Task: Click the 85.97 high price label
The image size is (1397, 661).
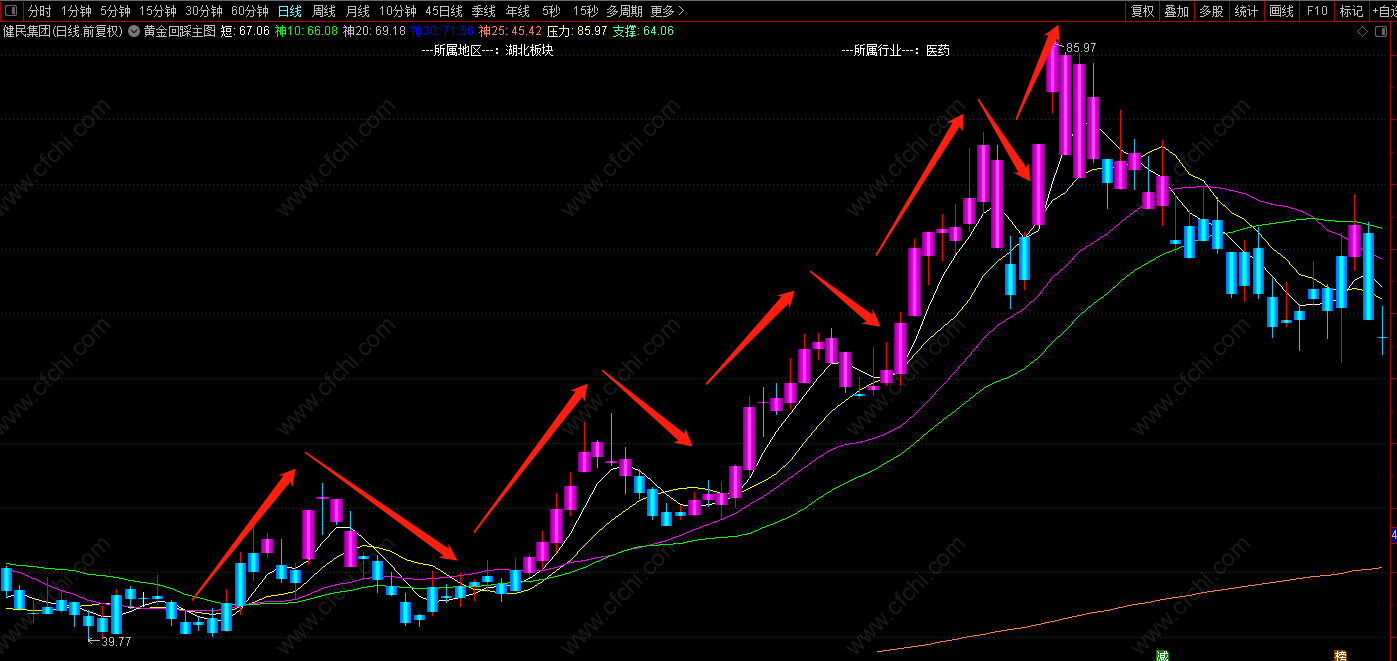Action: tap(1081, 48)
